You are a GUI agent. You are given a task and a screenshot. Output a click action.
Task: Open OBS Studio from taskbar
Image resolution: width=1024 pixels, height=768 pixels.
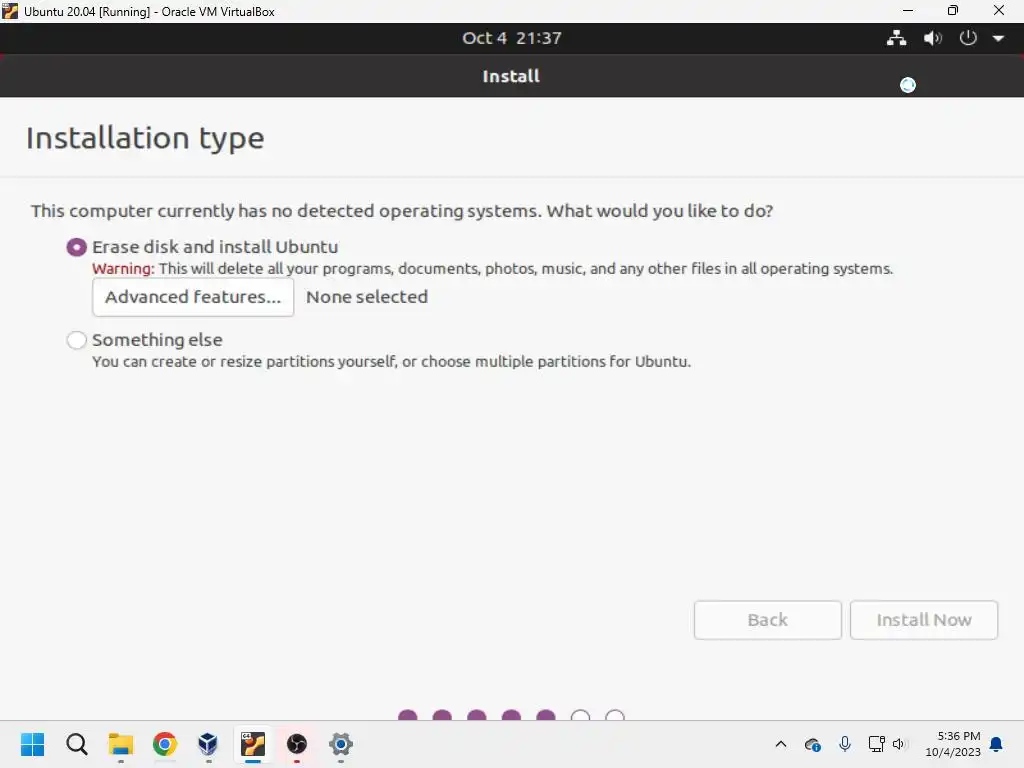pyautogui.click(x=296, y=744)
